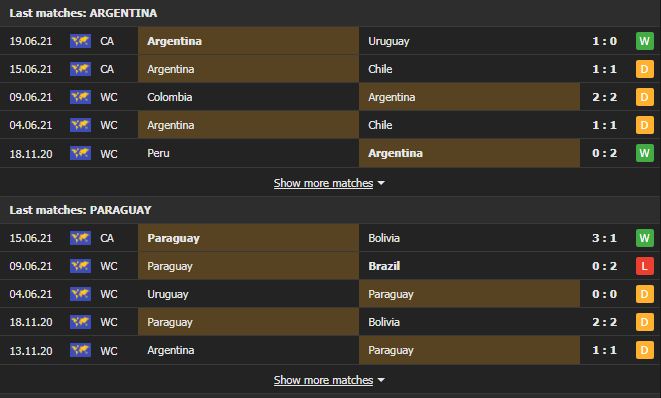Click the green W badge for Argentina vs Uruguay
The image size is (661, 398).
pyautogui.click(x=644, y=41)
